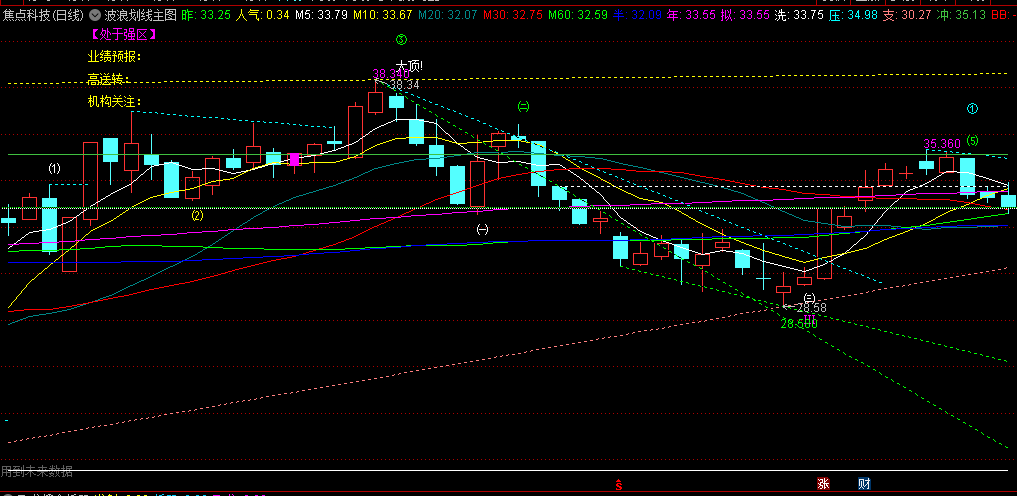Click the 大顶! top signal label

tap(409, 65)
